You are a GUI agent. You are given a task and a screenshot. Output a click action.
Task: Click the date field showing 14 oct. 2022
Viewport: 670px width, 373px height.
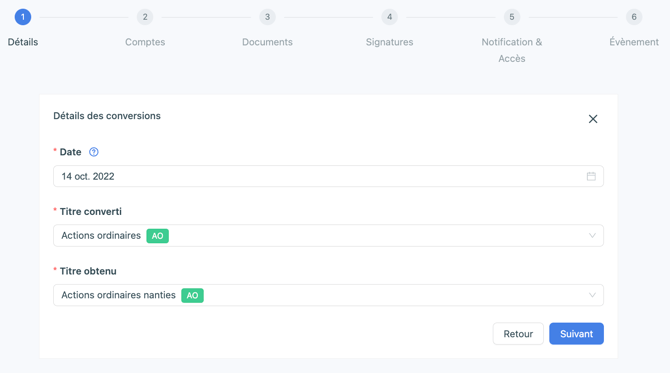coord(328,176)
